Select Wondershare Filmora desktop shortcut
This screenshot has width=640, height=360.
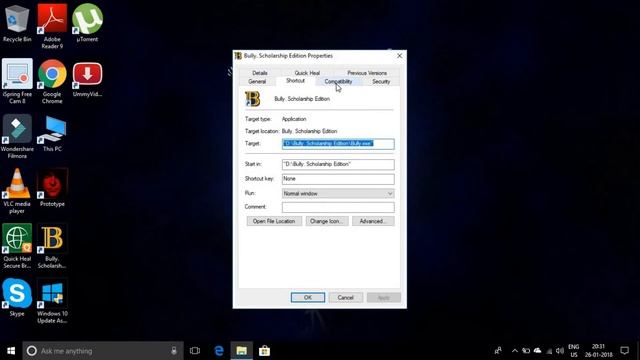coord(17,136)
